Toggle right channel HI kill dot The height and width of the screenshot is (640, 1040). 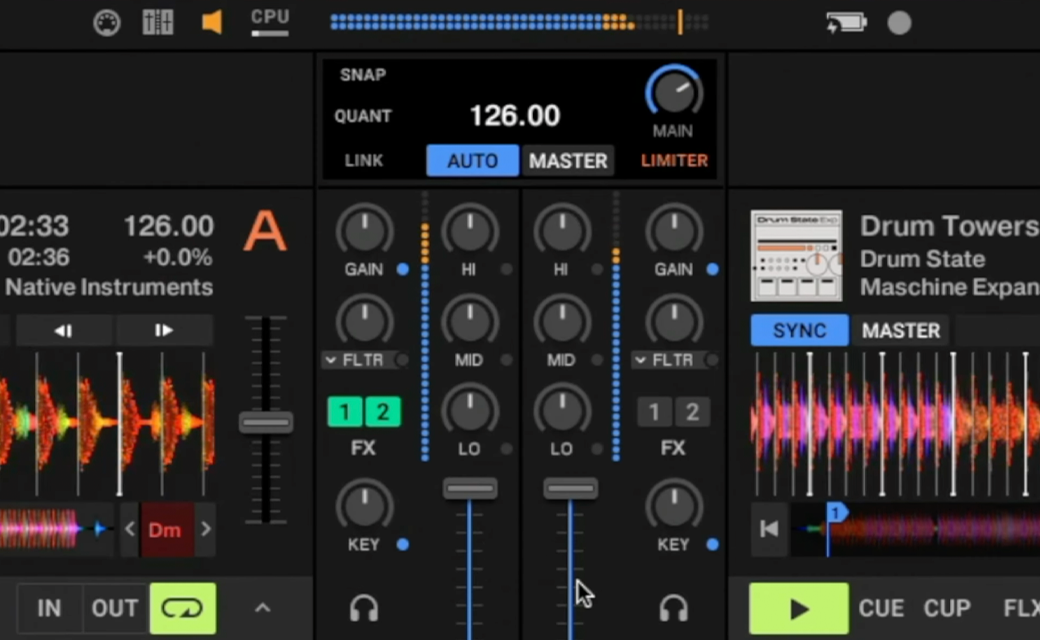click(x=598, y=269)
